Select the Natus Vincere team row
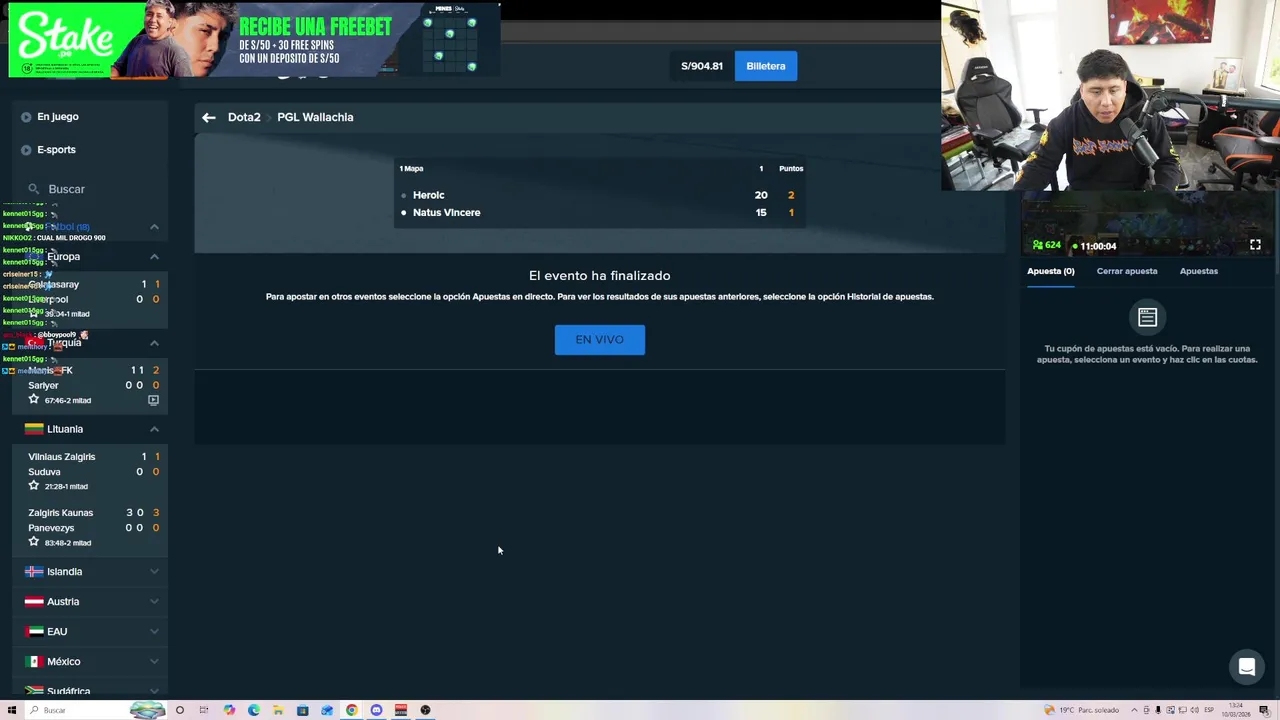The width and height of the screenshot is (1280, 720). pos(600,212)
